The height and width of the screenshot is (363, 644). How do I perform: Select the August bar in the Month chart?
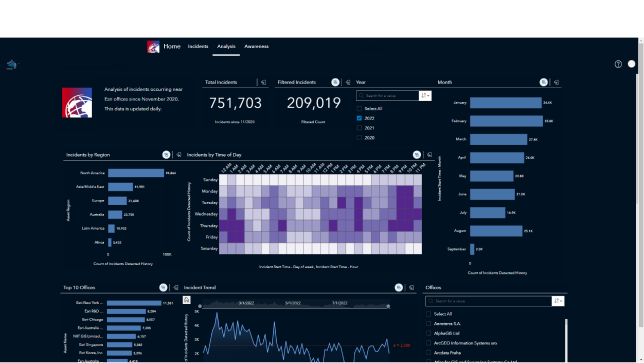[496, 231]
